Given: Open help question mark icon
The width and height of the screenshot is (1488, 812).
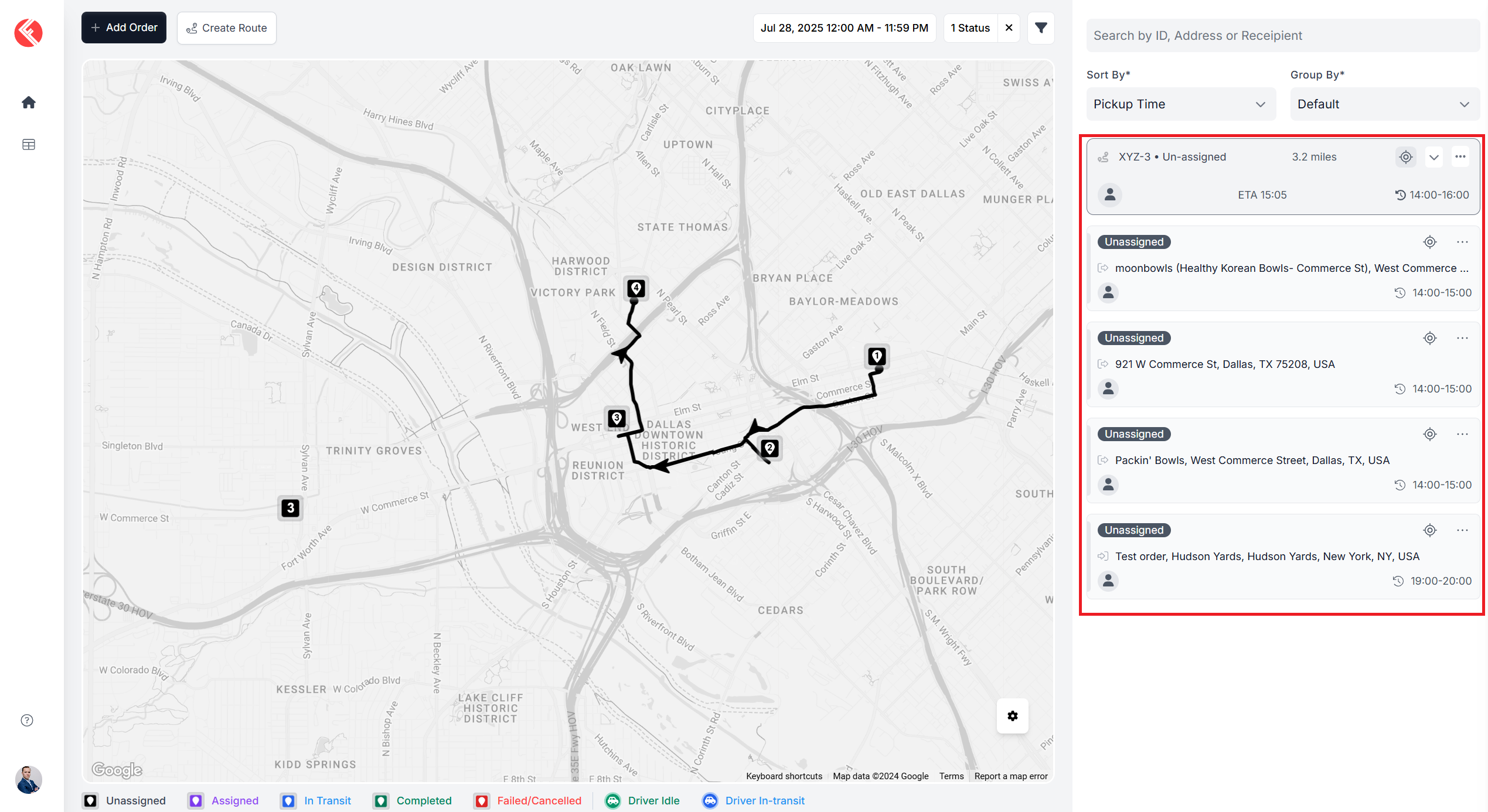Looking at the screenshot, I should 27,720.
